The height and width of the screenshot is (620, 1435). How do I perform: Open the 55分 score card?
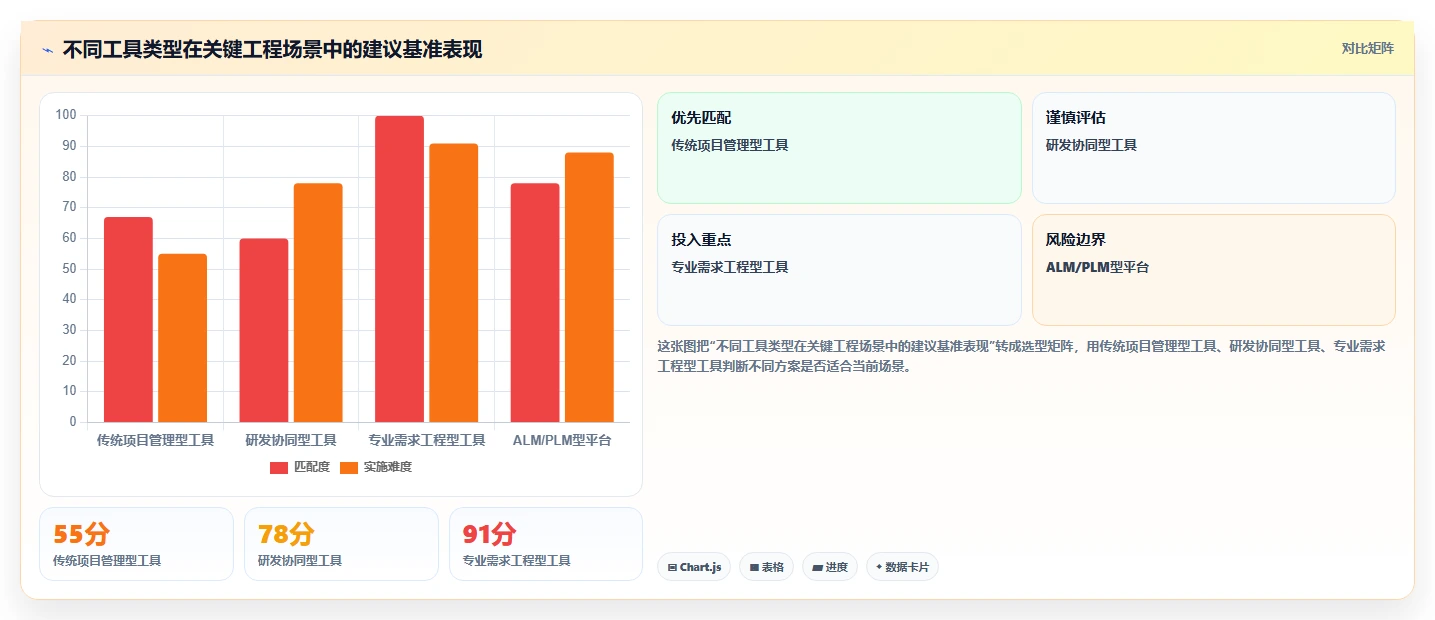pos(136,544)
